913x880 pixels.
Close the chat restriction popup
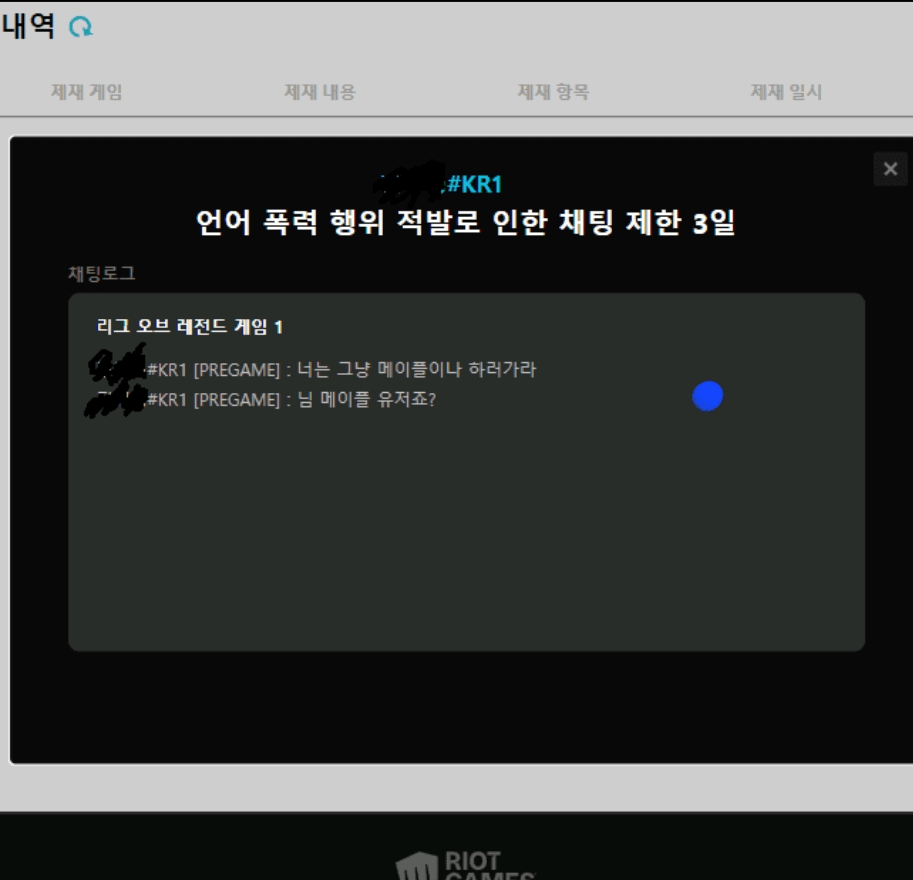(x=890, y=169)
